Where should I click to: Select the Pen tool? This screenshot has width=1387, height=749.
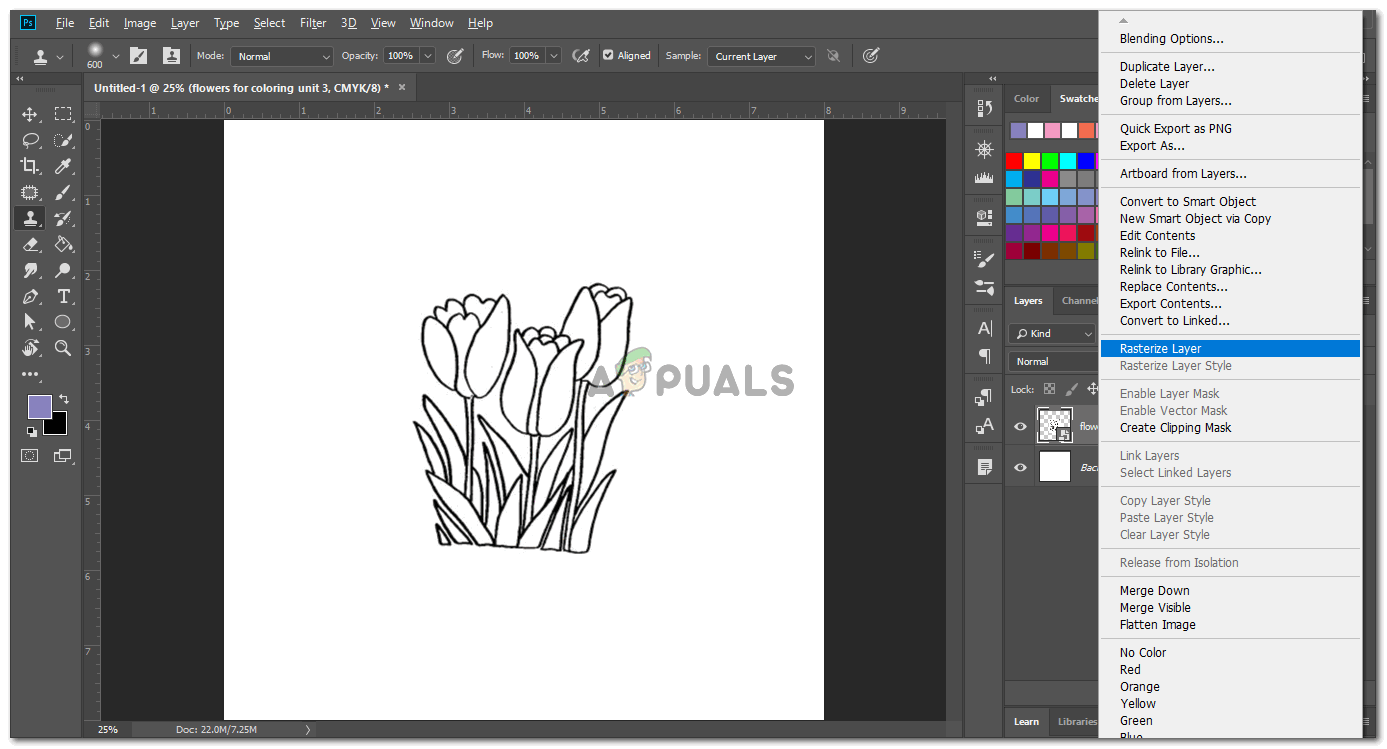(30, 296)
